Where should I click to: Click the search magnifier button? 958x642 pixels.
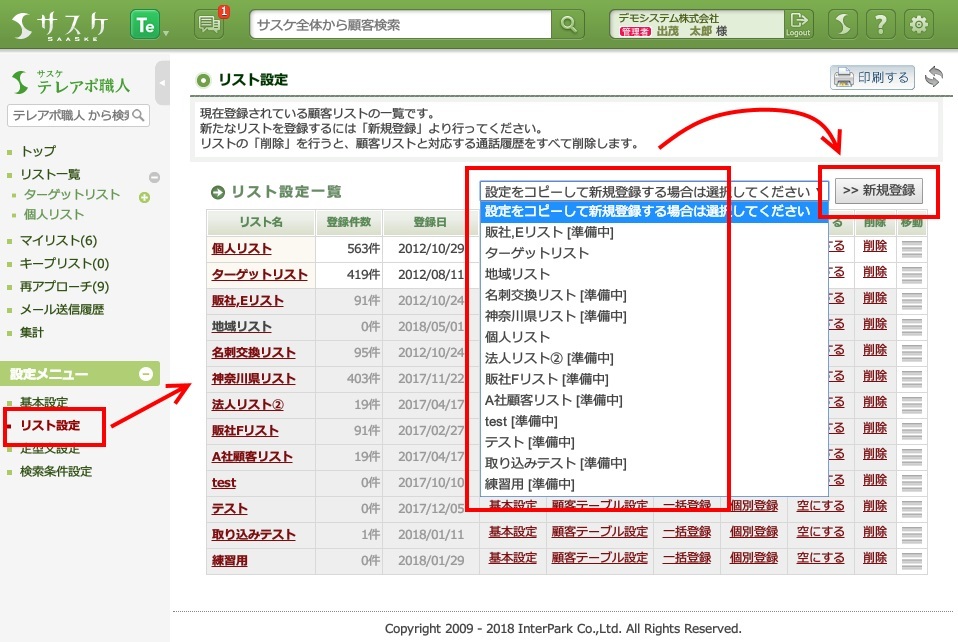[x=568, y=25]
